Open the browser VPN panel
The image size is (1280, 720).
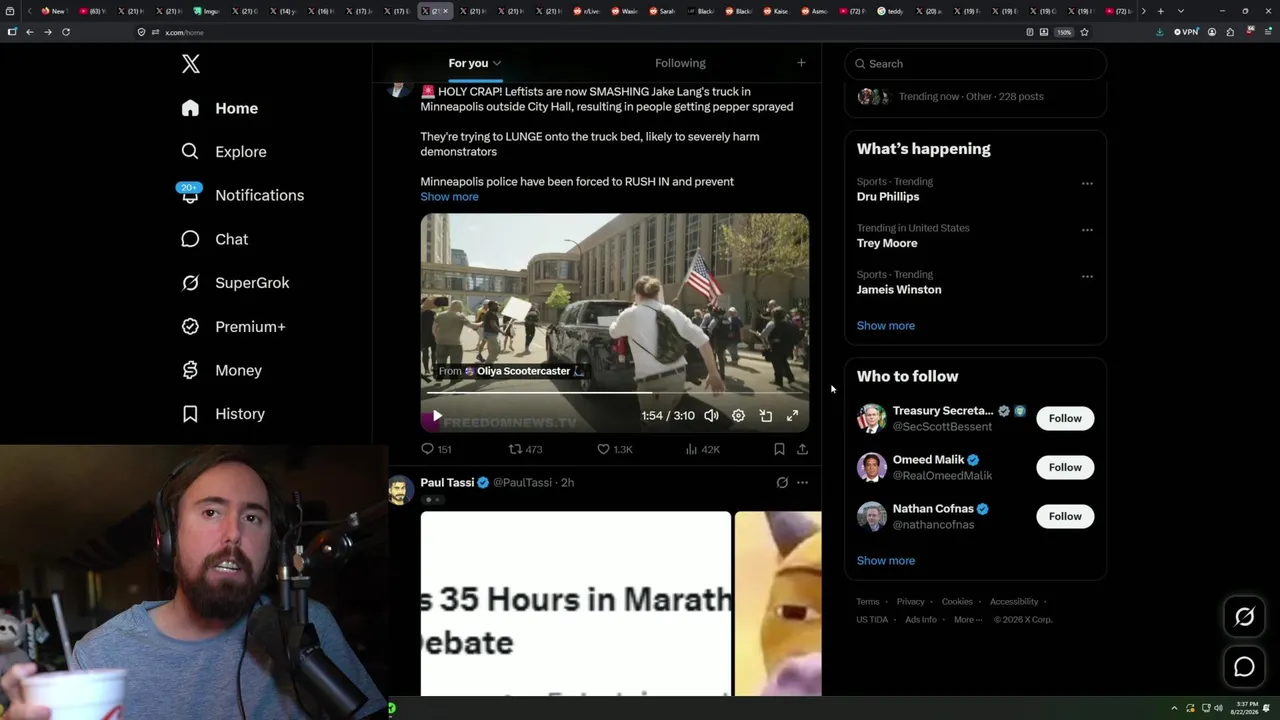[1186, 32]
